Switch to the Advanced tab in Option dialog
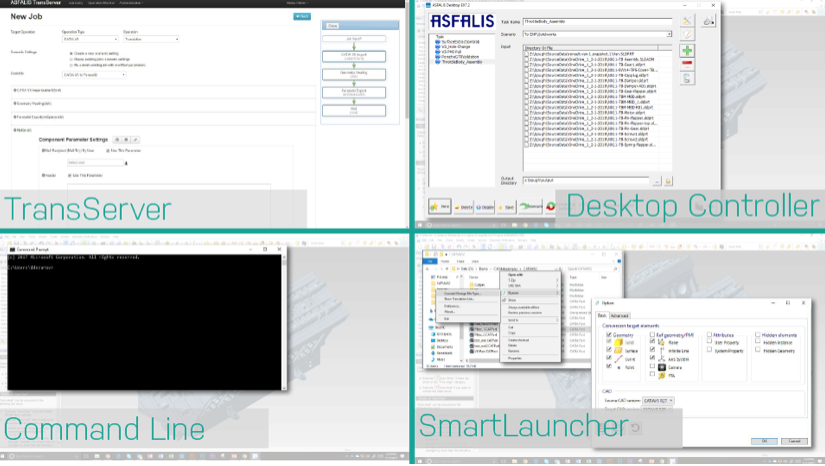The height and width of the screenshot is (466, 825). (x=619, y=316)
